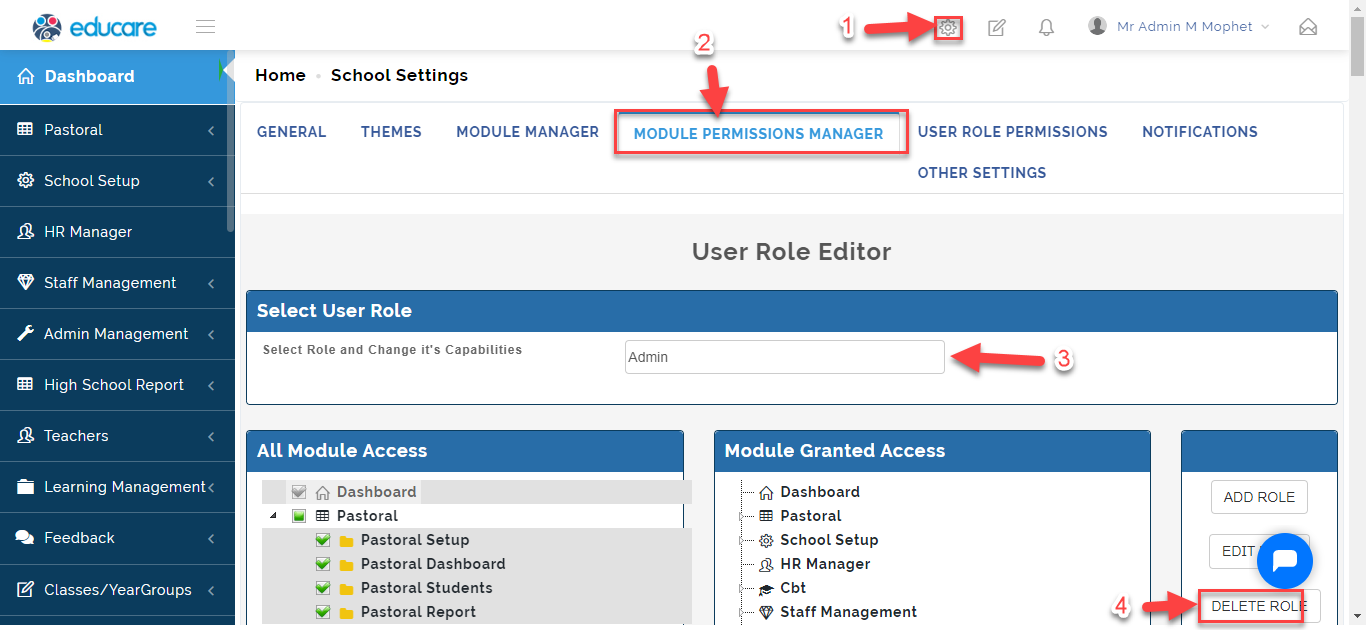Viewport: 1366px width, 630px height.
Task: Switch to the General tab
Action: pos(292,132)
